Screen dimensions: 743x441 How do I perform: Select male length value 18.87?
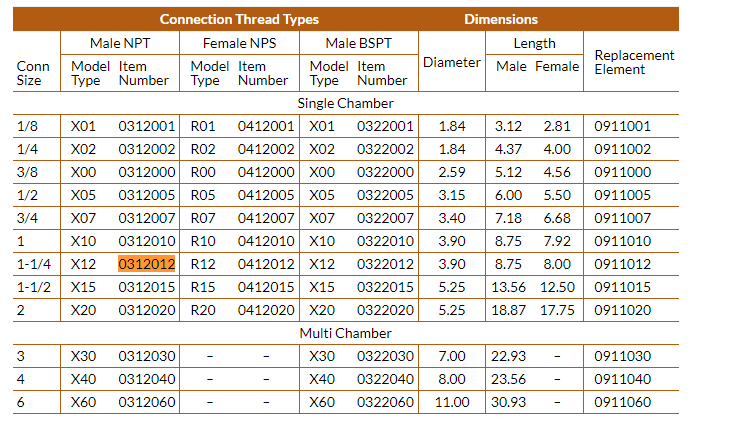click(x=508, y=310)
